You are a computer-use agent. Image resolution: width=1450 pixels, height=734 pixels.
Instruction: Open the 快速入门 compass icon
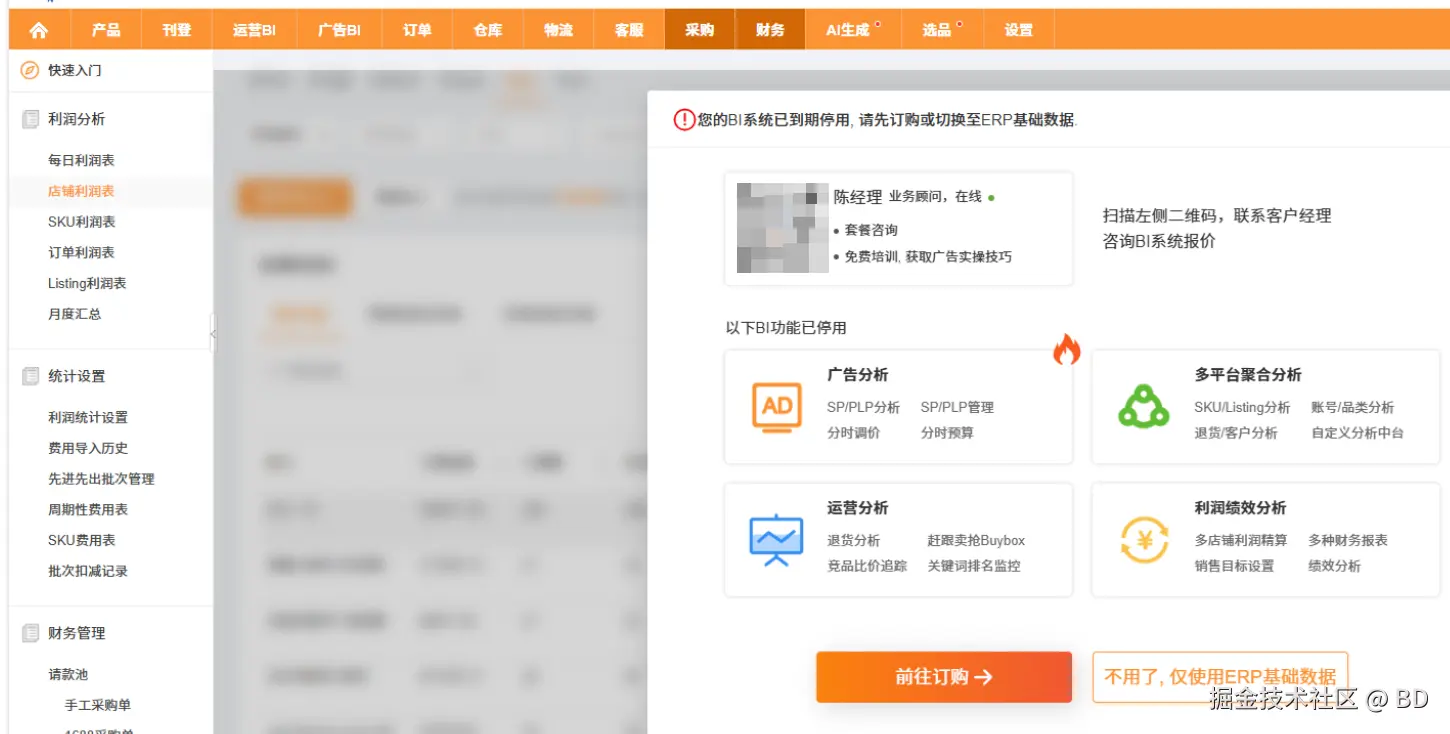30,70
